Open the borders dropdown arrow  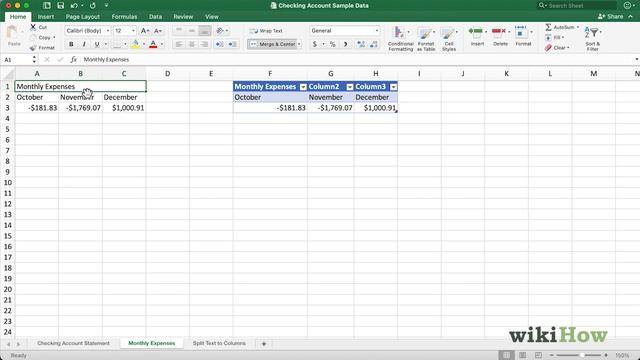click(x=125, y=44)
